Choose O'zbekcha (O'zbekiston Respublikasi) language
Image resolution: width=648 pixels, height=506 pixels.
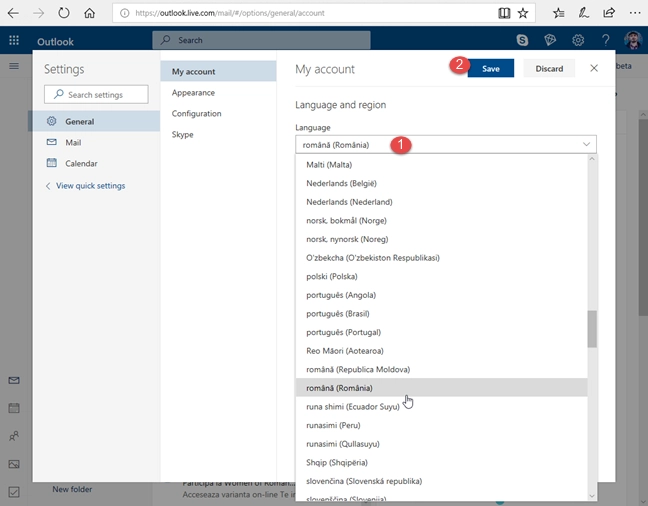click(441, 258)
